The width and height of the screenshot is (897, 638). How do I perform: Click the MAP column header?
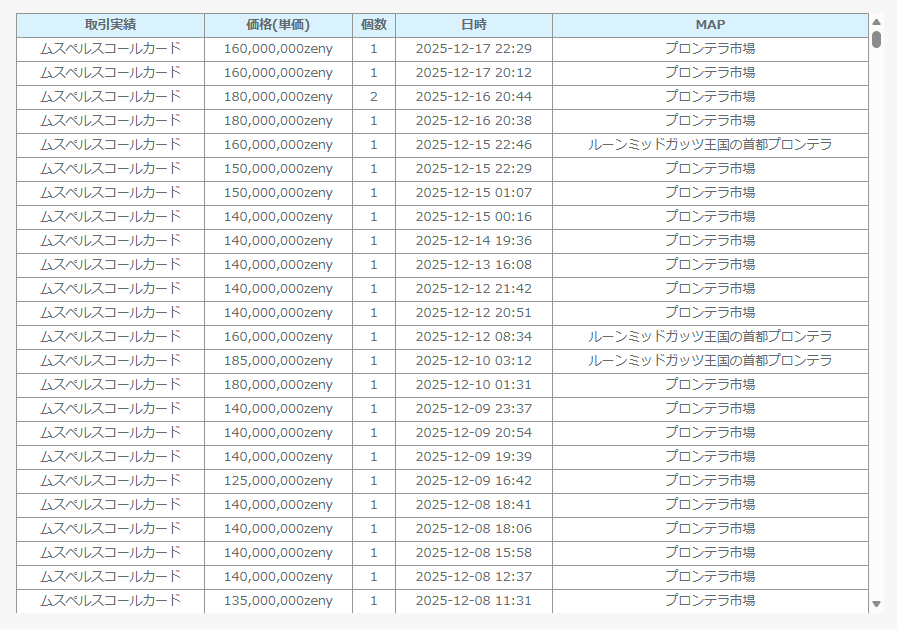point(710,25)
